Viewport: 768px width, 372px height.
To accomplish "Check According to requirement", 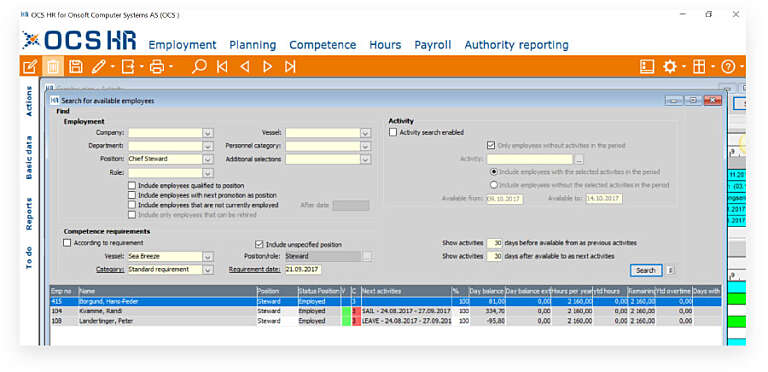I will coord(67,243).
